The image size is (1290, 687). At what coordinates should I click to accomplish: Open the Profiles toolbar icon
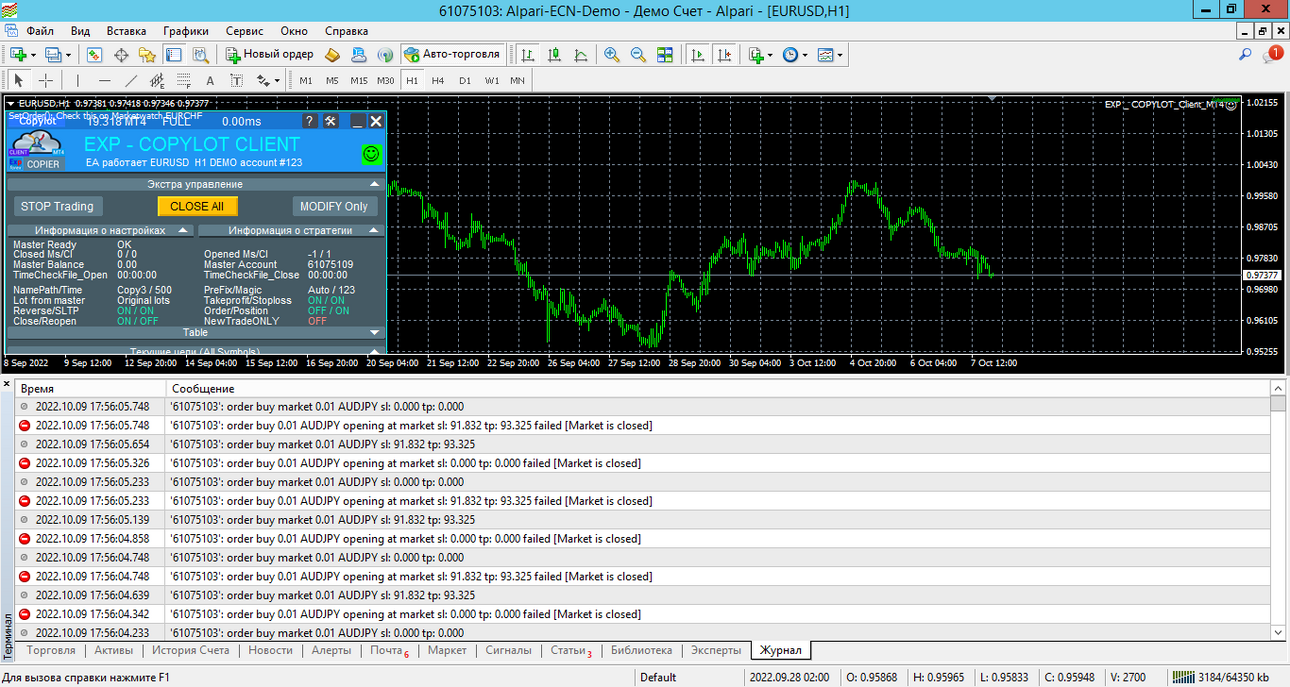tap(53, 54)
